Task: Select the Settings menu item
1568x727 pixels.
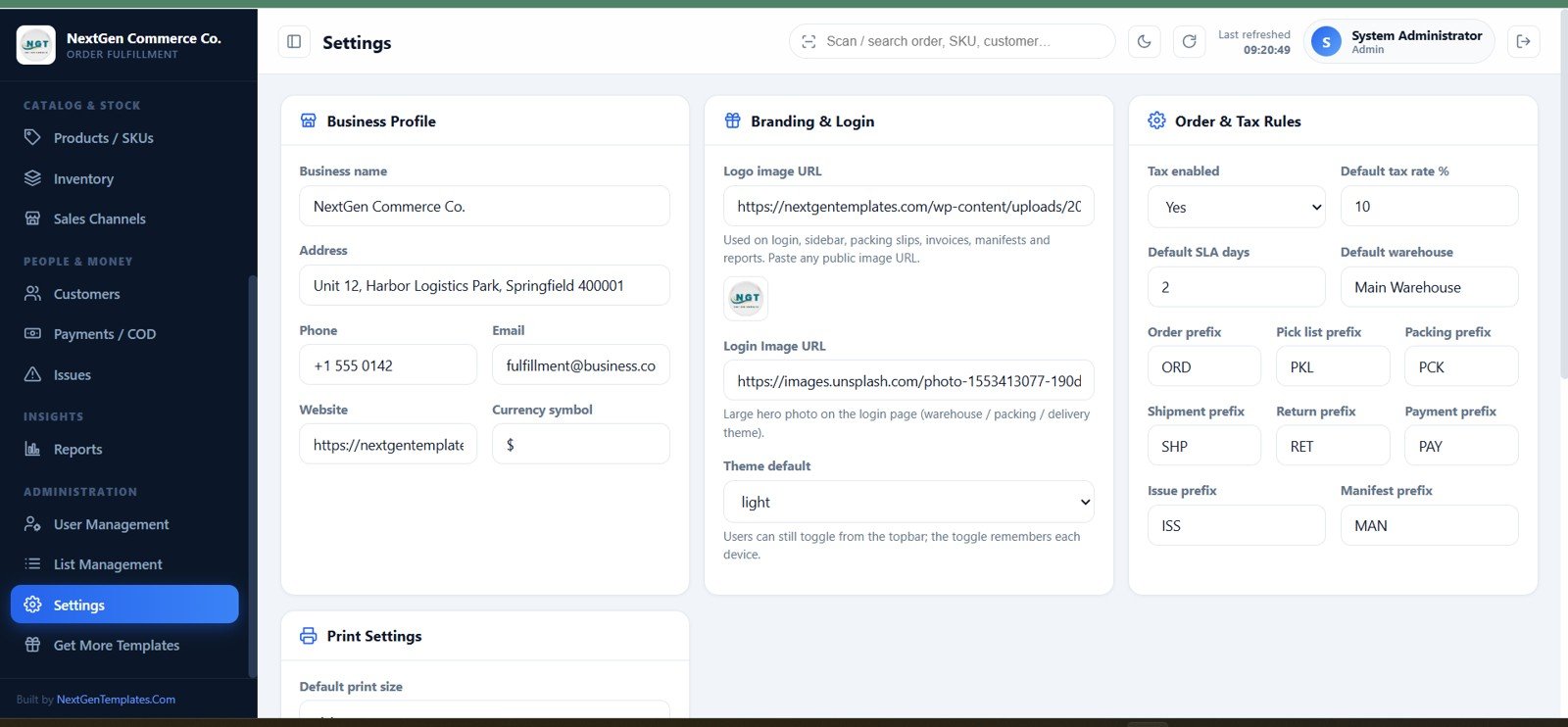Action: 124,605
